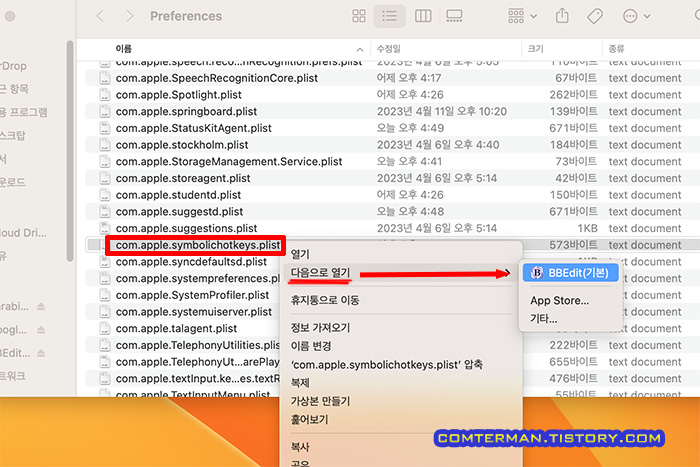Open 네트워크 in the sidebar

(12, 376)
